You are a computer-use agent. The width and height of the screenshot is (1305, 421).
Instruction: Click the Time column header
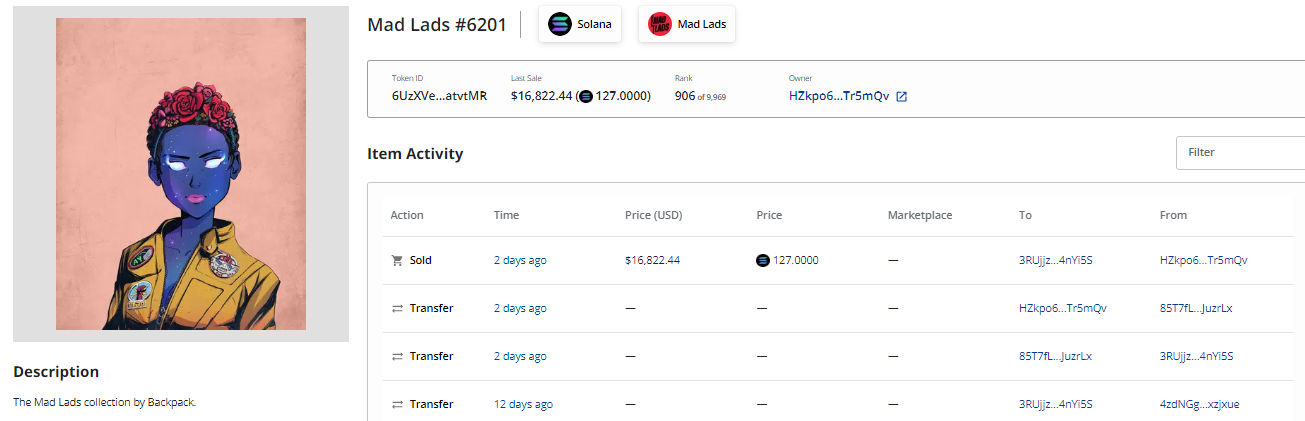(506, 215)
